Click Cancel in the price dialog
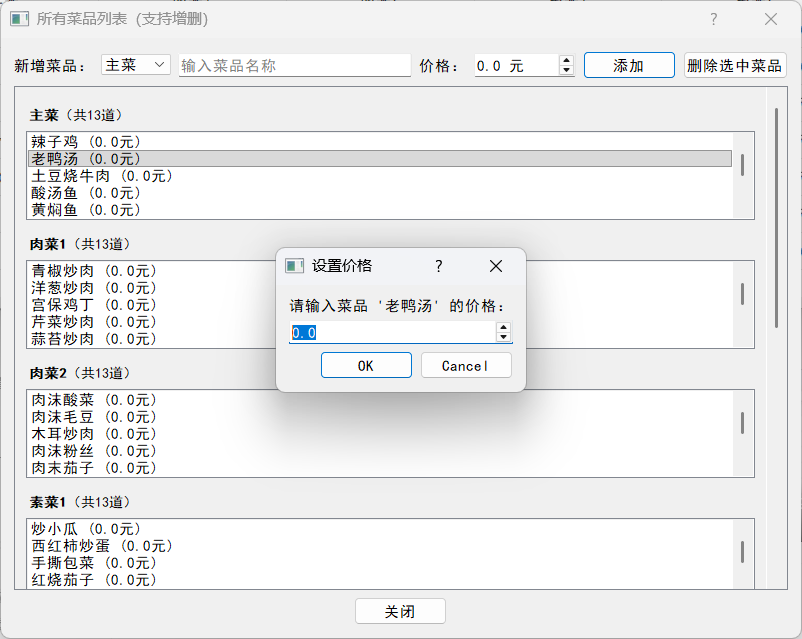This screenshot has width=802, height=639. 466,366
